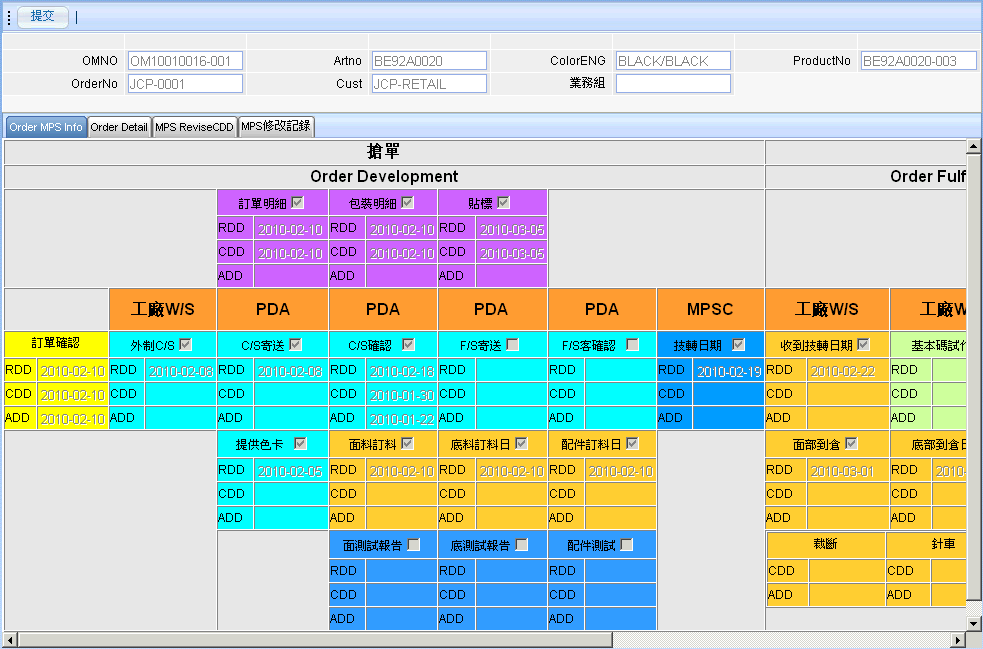Click the C/S確認 CDD date 2010-01-30
The width and height of the screenshot is (983, 649).
point(401,394)
